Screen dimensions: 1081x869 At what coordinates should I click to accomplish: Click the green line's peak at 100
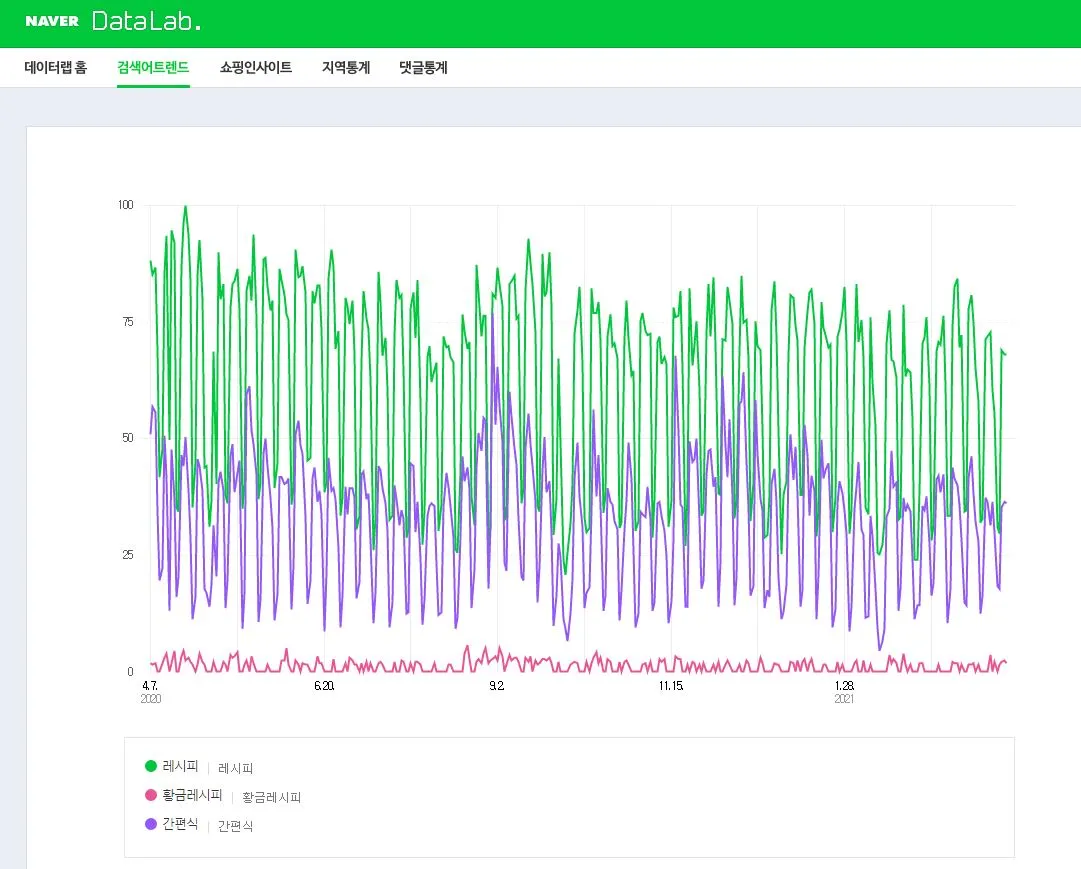(185, 206)
